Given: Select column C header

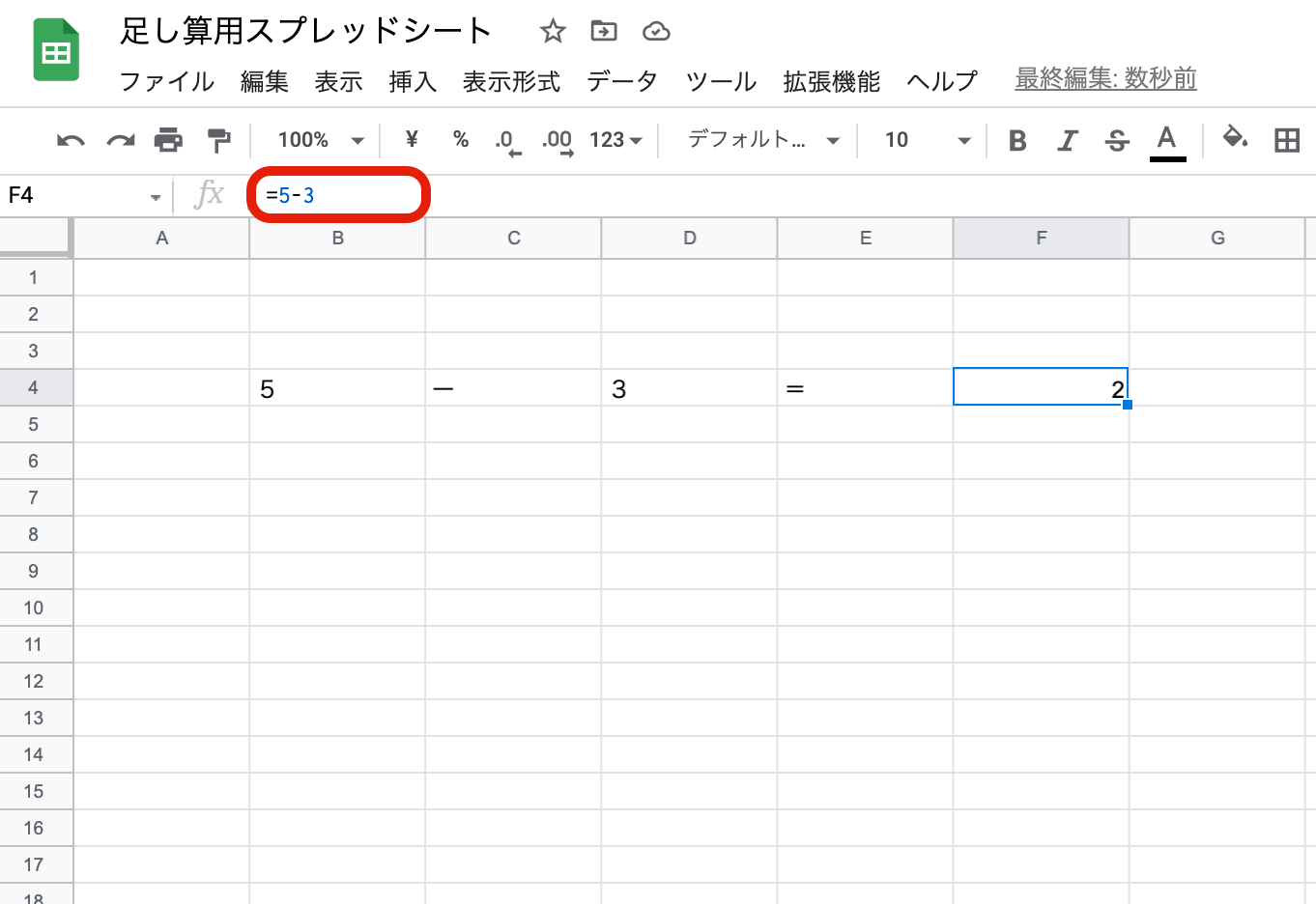Looking at the screenshot, I should 513,239.
